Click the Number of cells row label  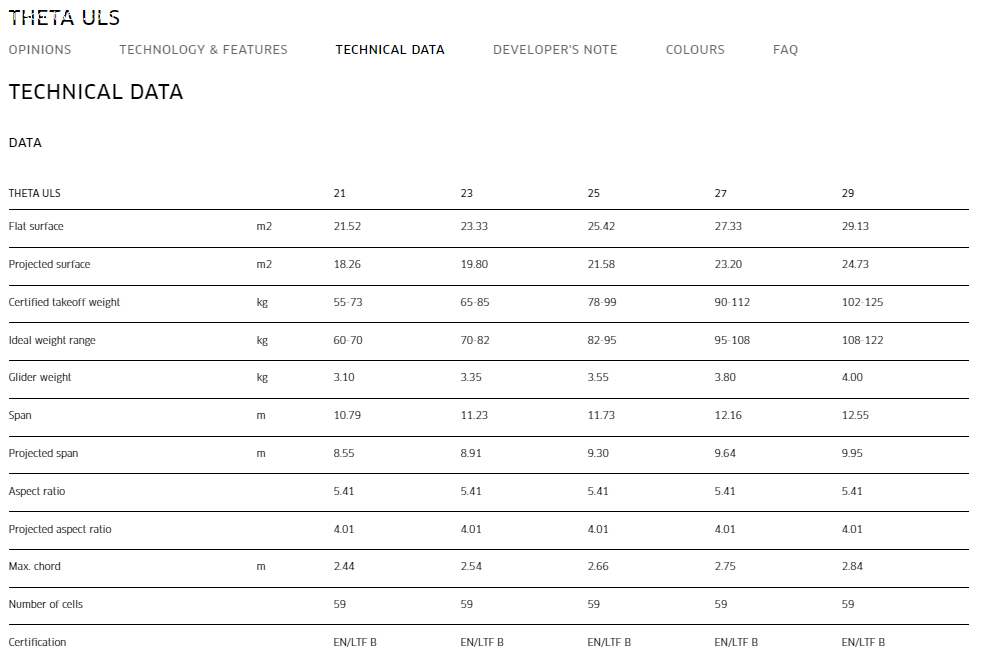pyautogui.click(x=46, y=604)
